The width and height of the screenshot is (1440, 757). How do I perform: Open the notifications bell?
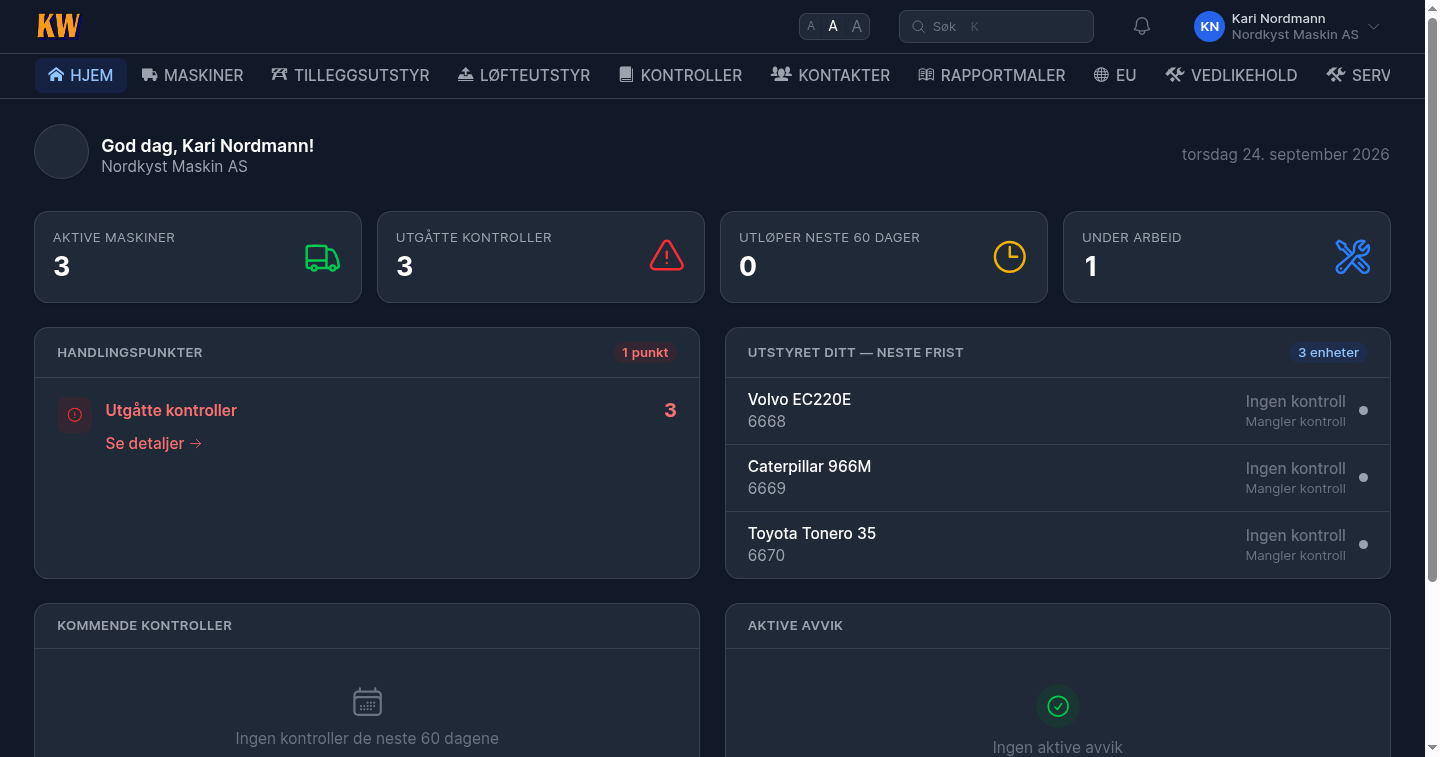(1142, 26)
